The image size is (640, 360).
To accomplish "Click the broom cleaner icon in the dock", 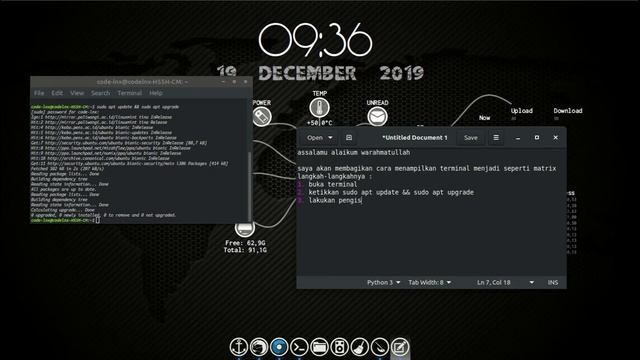I will [359, 347].
